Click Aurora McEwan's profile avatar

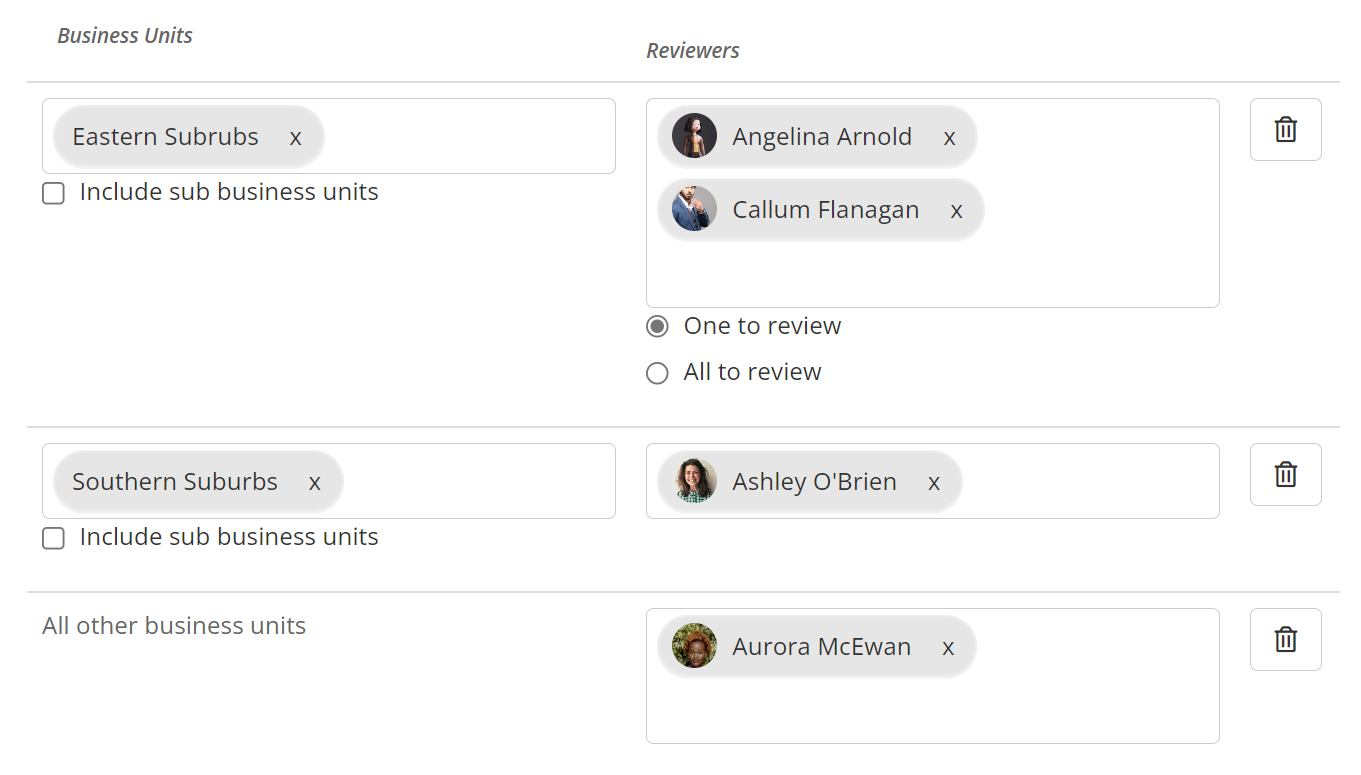click(x=693, y=646)
